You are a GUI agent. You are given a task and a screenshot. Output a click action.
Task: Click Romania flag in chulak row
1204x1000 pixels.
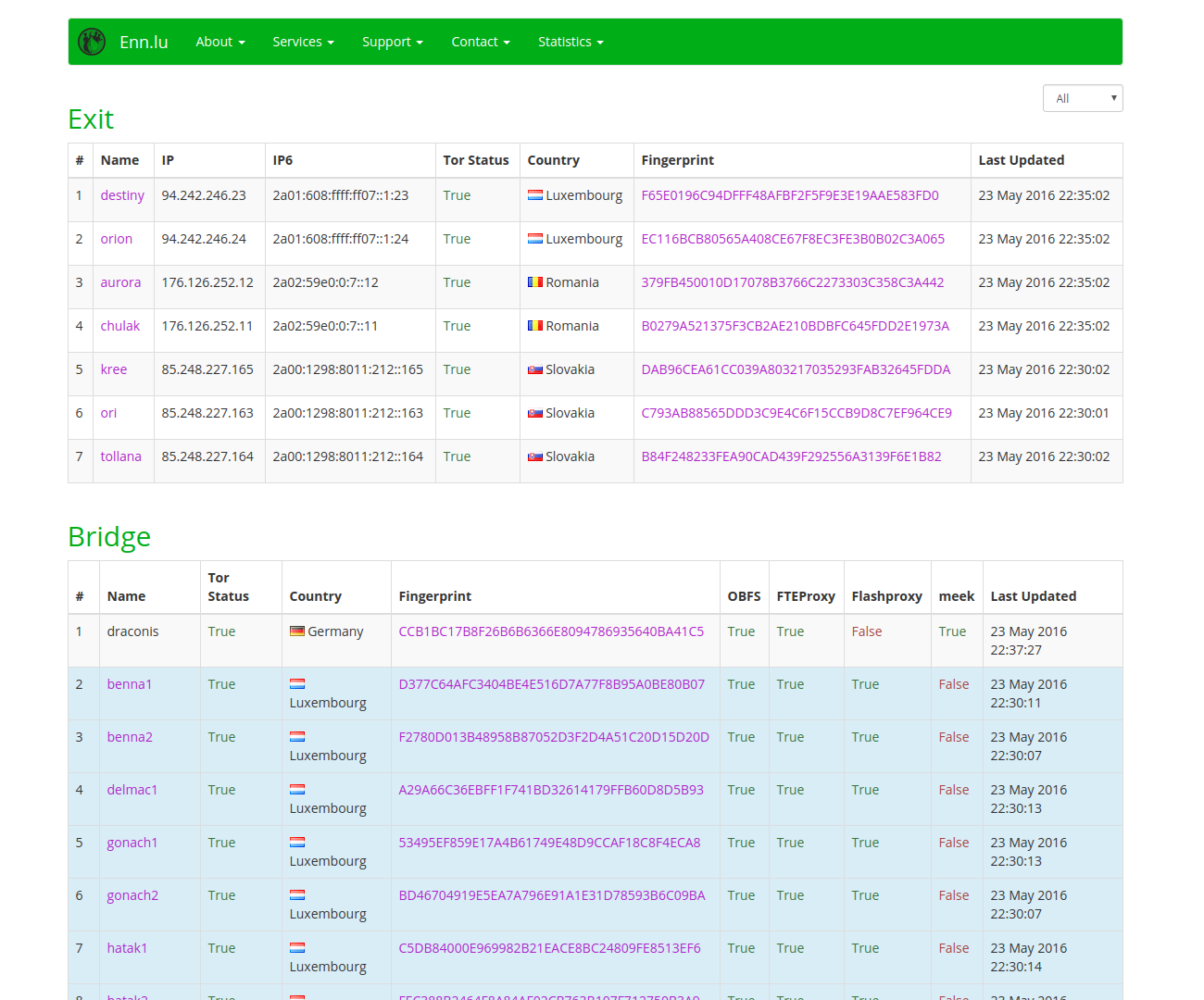pos(535,326)
